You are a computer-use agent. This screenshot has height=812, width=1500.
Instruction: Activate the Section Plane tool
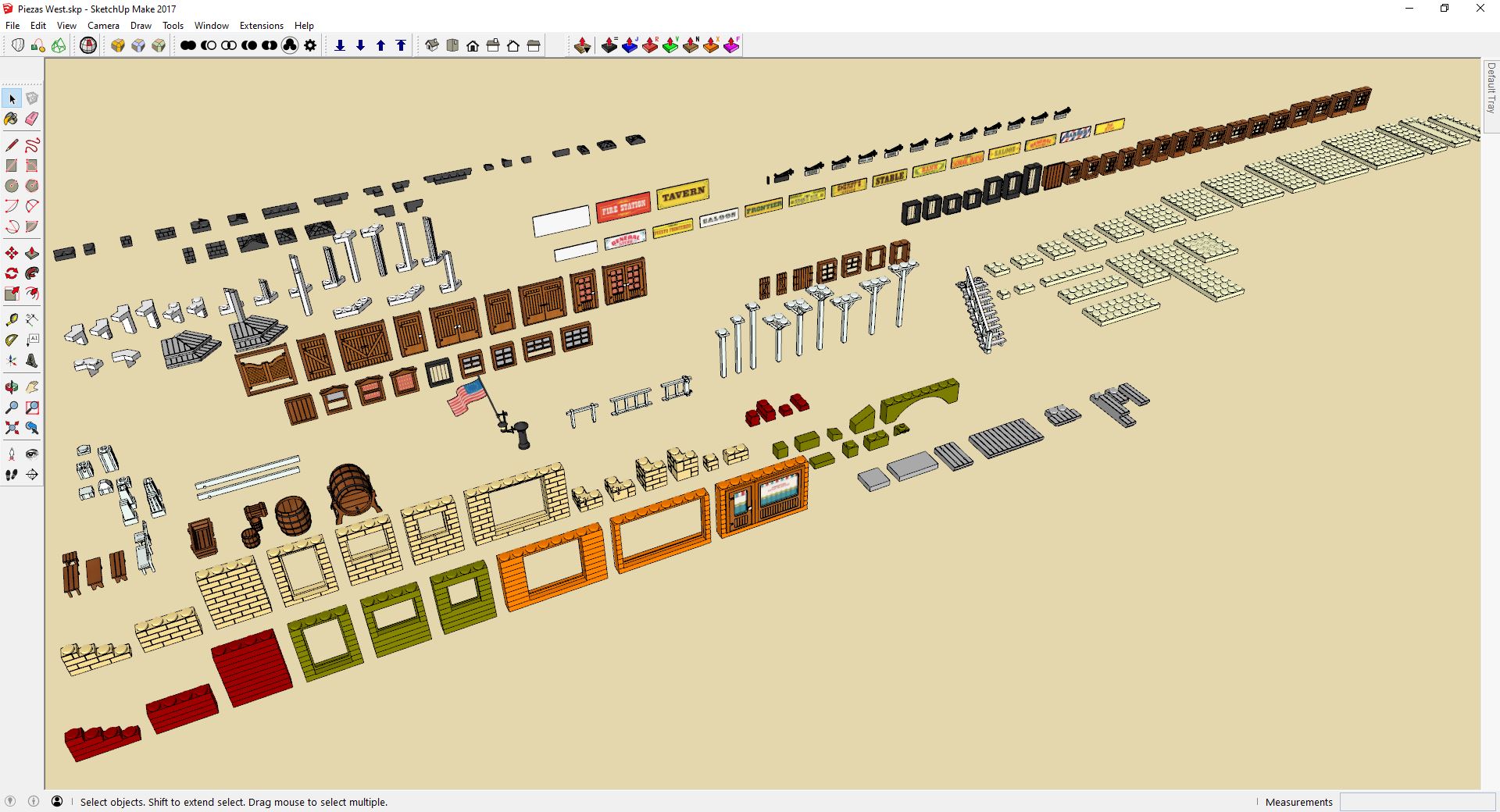point(32,475)
